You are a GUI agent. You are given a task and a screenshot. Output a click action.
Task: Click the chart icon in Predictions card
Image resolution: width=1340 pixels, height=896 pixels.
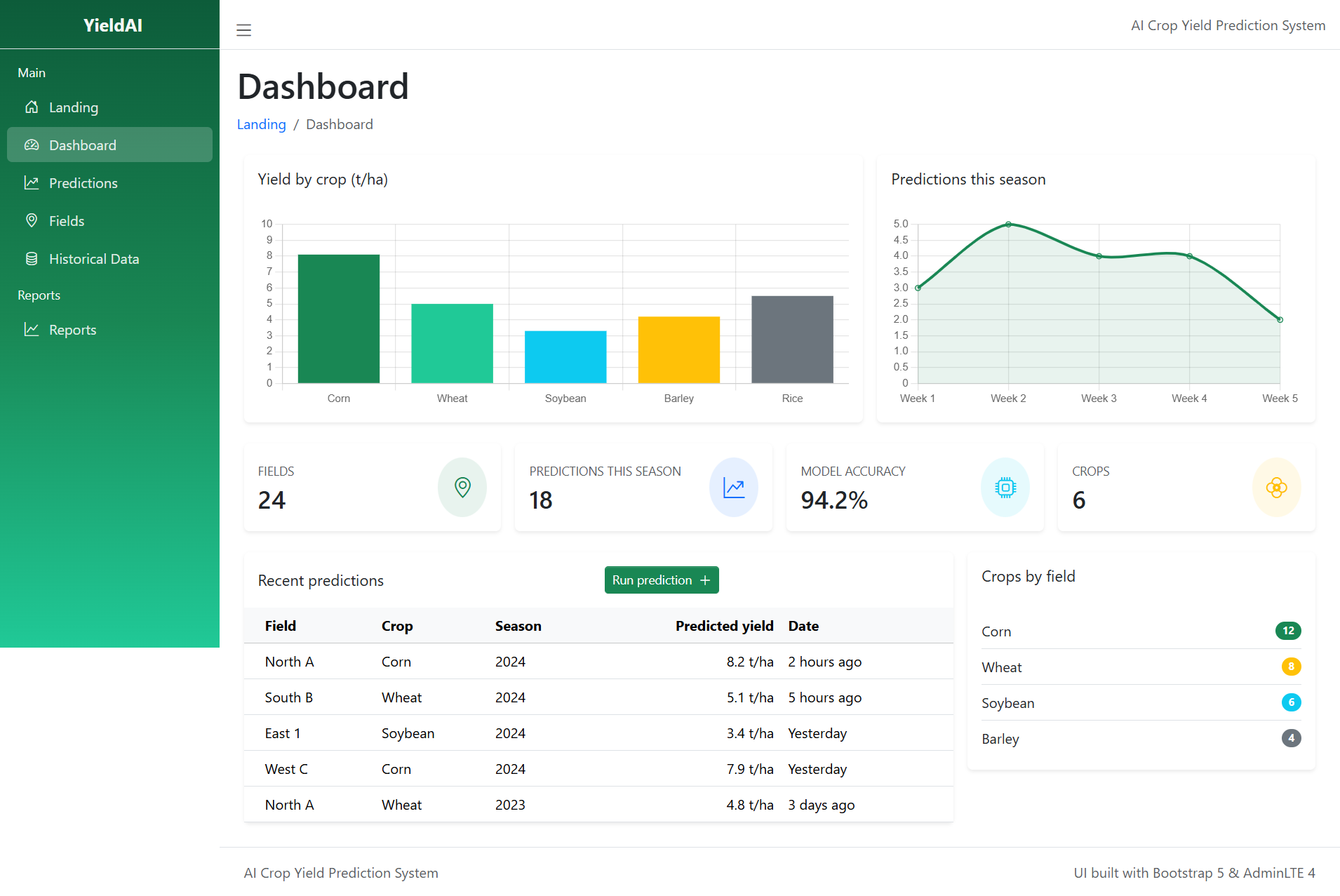[733, 488]
